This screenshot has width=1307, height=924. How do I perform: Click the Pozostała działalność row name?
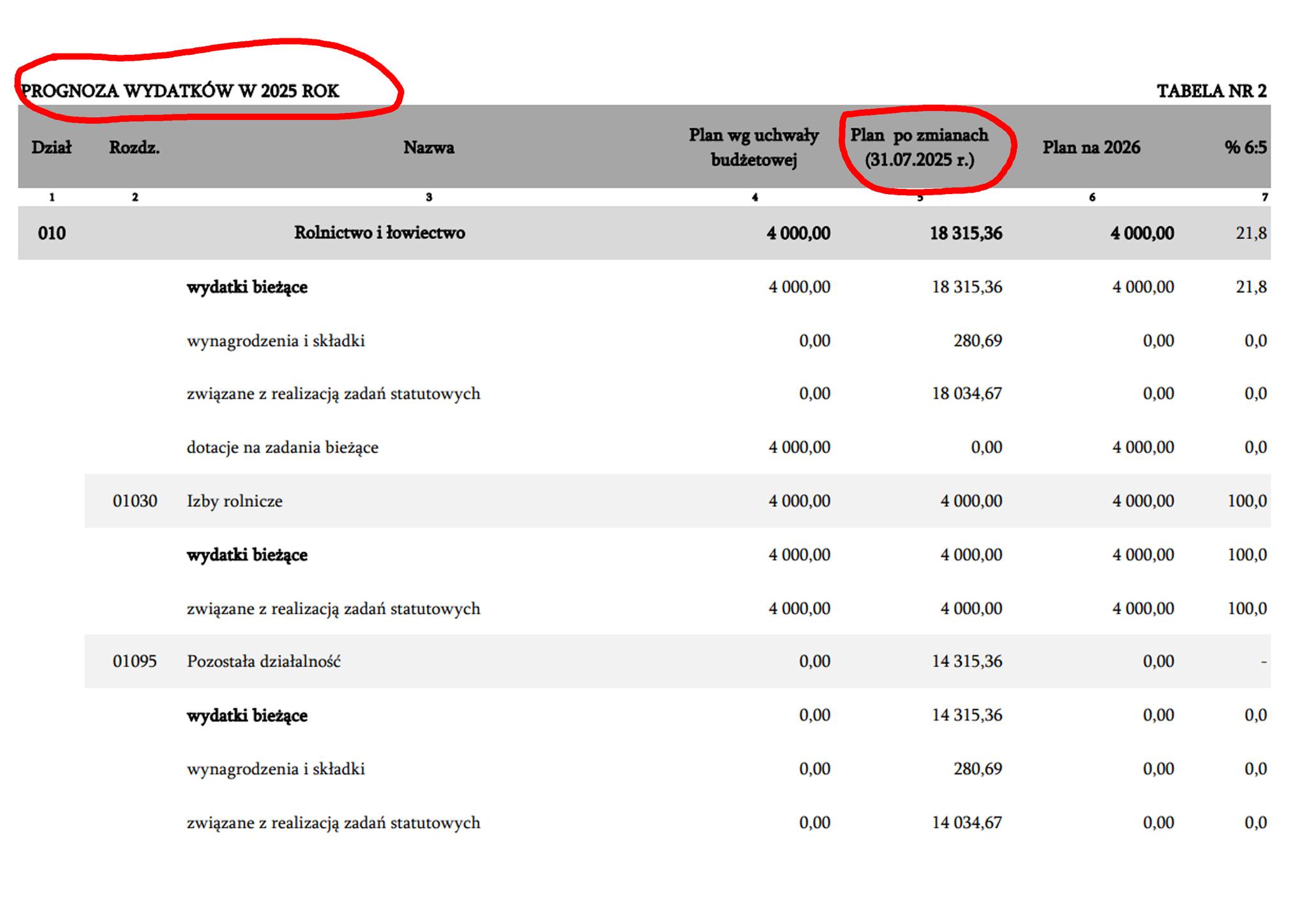click(264, 661)
